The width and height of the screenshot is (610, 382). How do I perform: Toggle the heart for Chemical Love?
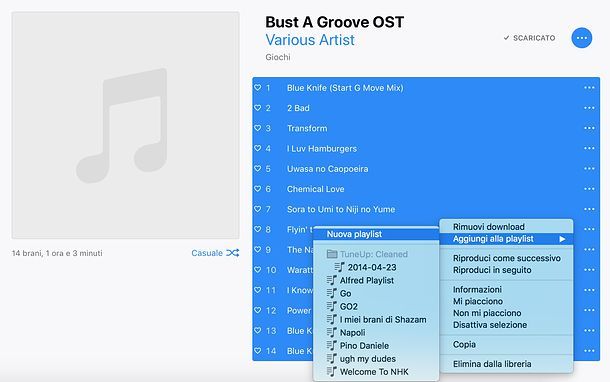(258, 189)
